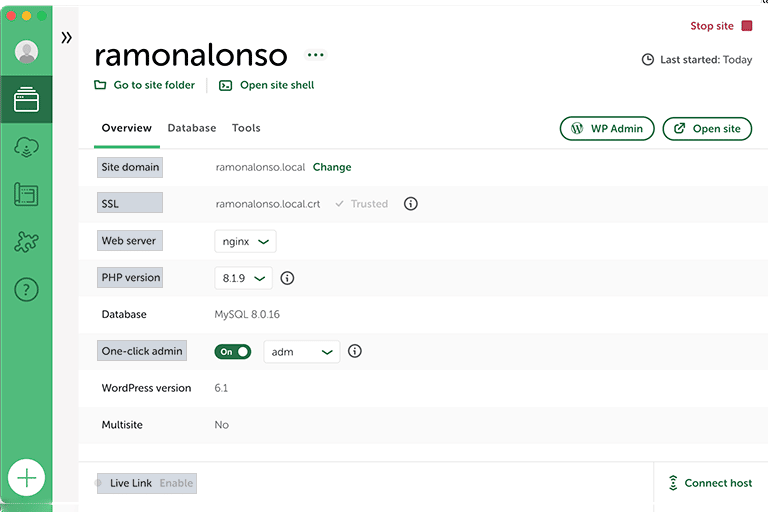The height and width of the screenshot is (512, 768).
Task: Switch to the Tools tab
Action: coord(246,128)
